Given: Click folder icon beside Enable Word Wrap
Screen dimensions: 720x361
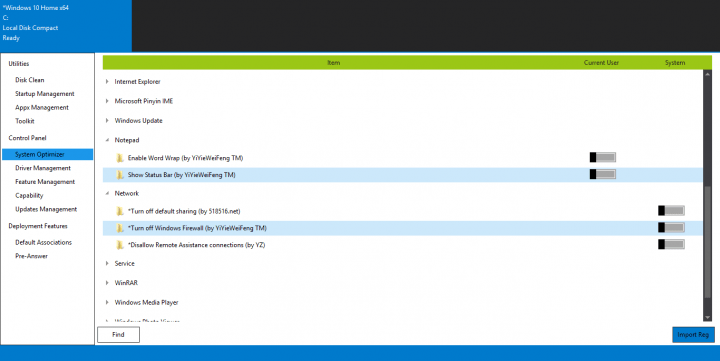Looking at the screenshot, I should coord(120,158).
